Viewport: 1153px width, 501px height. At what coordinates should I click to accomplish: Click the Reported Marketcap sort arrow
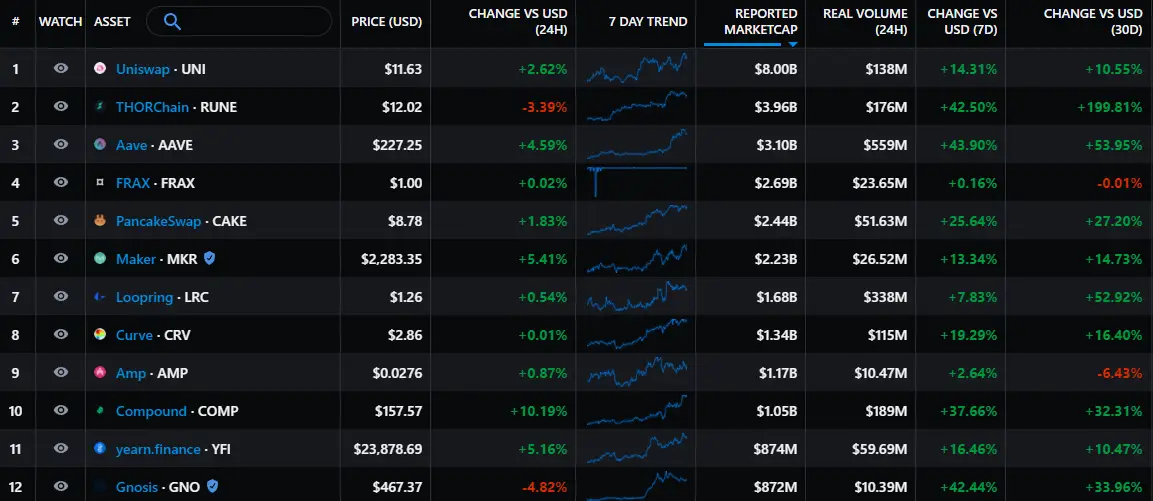[792, 43]
